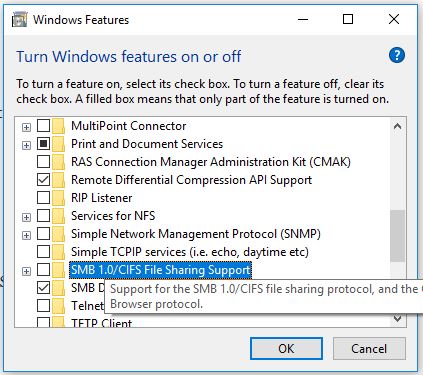Click the Windows Features title bar icon
The height and width of the screenshot is (375, 423).
(19, 20)
